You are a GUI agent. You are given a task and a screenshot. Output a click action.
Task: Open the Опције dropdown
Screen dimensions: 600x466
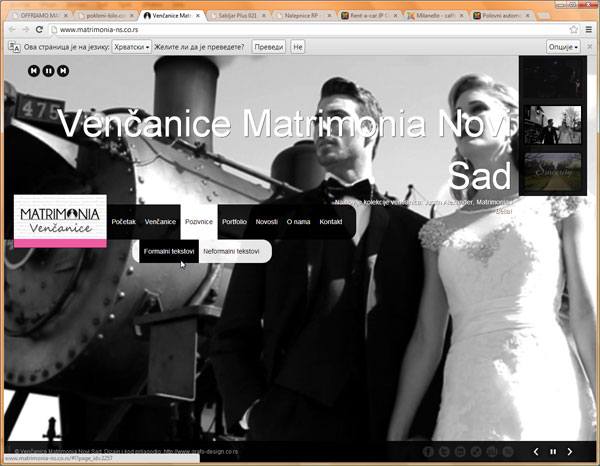point(563,47)
